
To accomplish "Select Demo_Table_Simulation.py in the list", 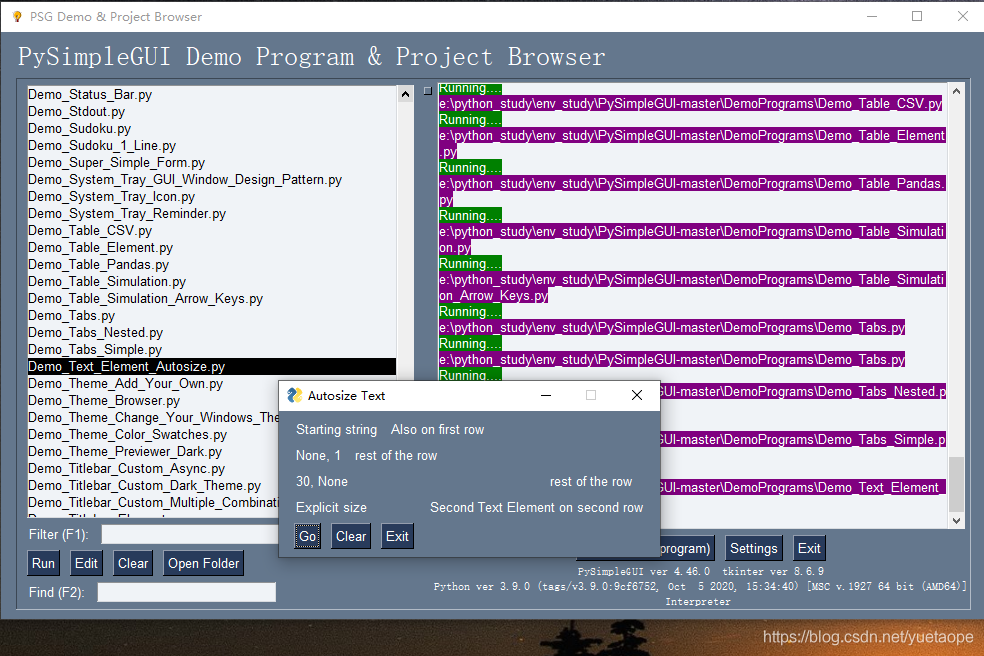I will (211, 281).
